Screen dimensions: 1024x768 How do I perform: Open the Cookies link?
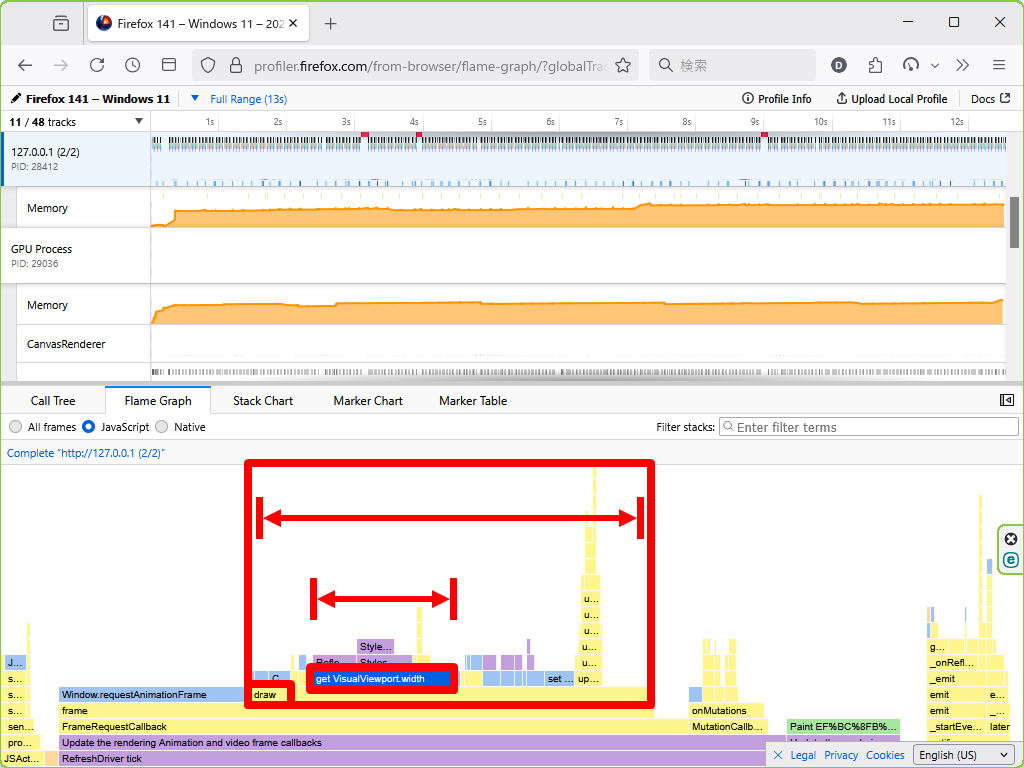tap(885, 755)
